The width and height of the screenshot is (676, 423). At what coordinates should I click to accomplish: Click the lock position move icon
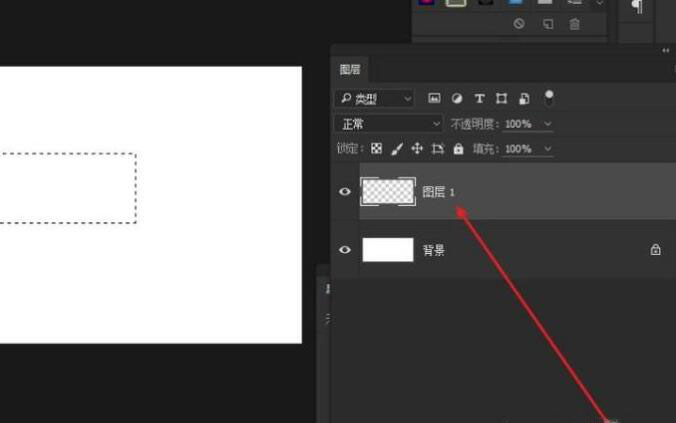[x=417, y=149]
